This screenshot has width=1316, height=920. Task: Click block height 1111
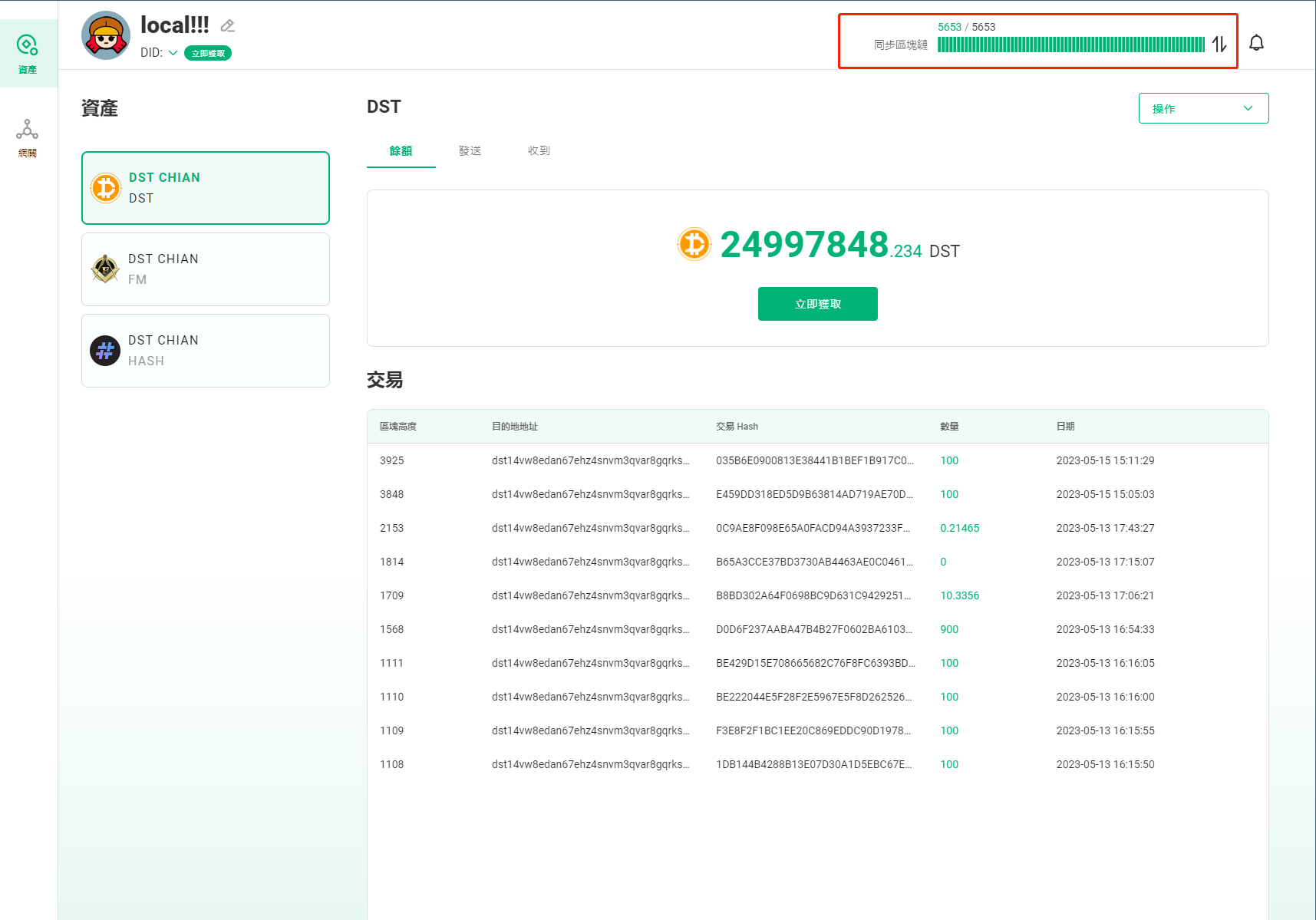391,663
